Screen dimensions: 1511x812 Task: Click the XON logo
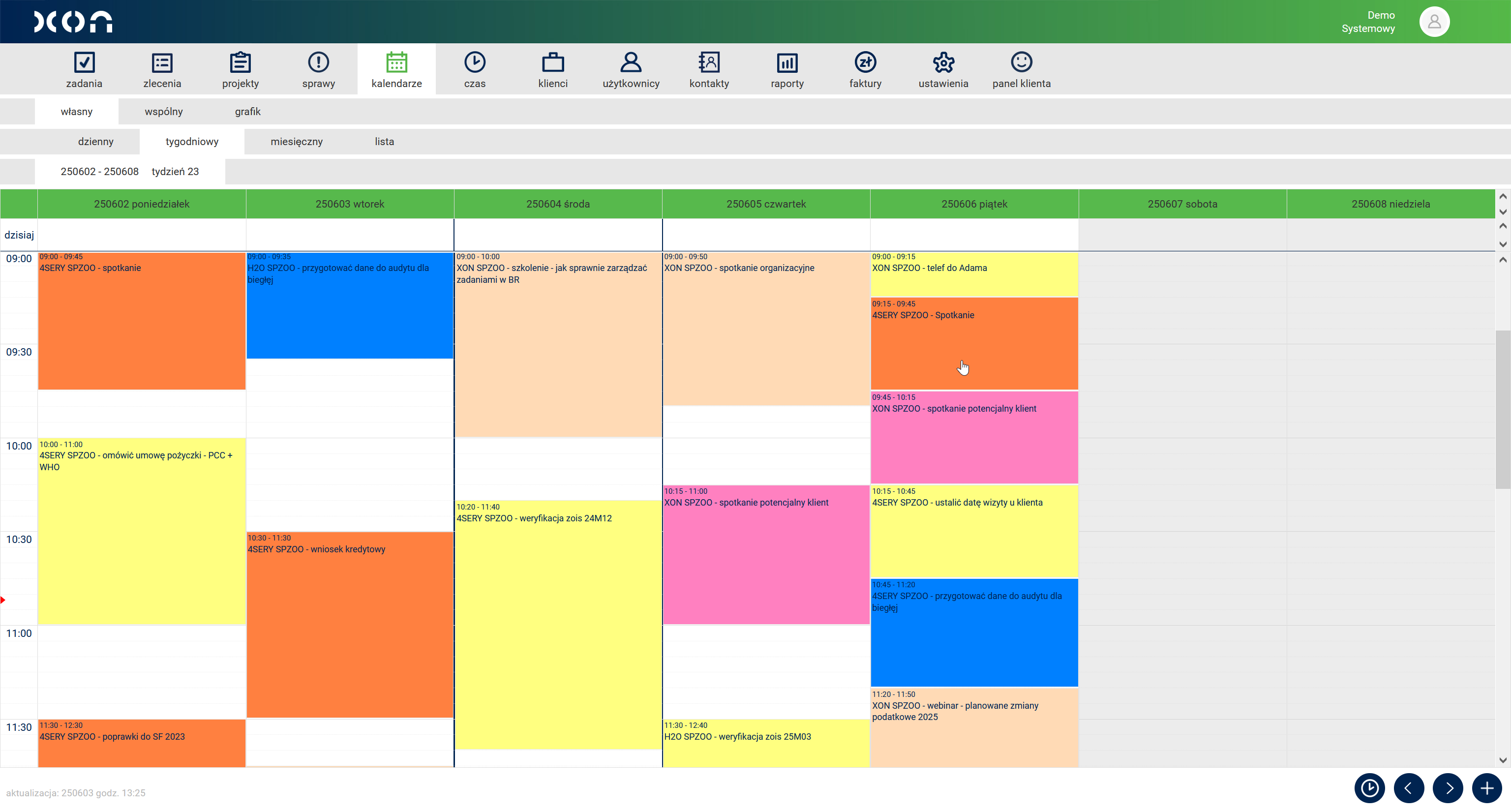tap(73, 22)
